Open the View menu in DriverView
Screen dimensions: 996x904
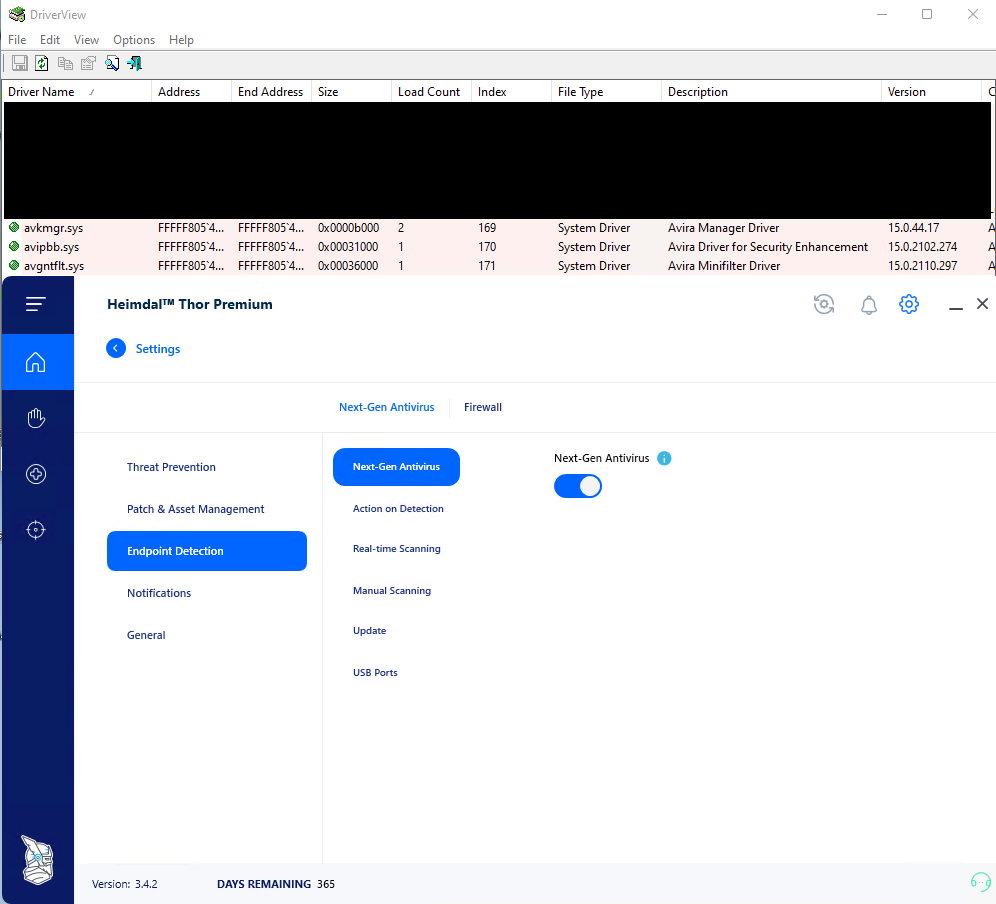tap(86, 40)
